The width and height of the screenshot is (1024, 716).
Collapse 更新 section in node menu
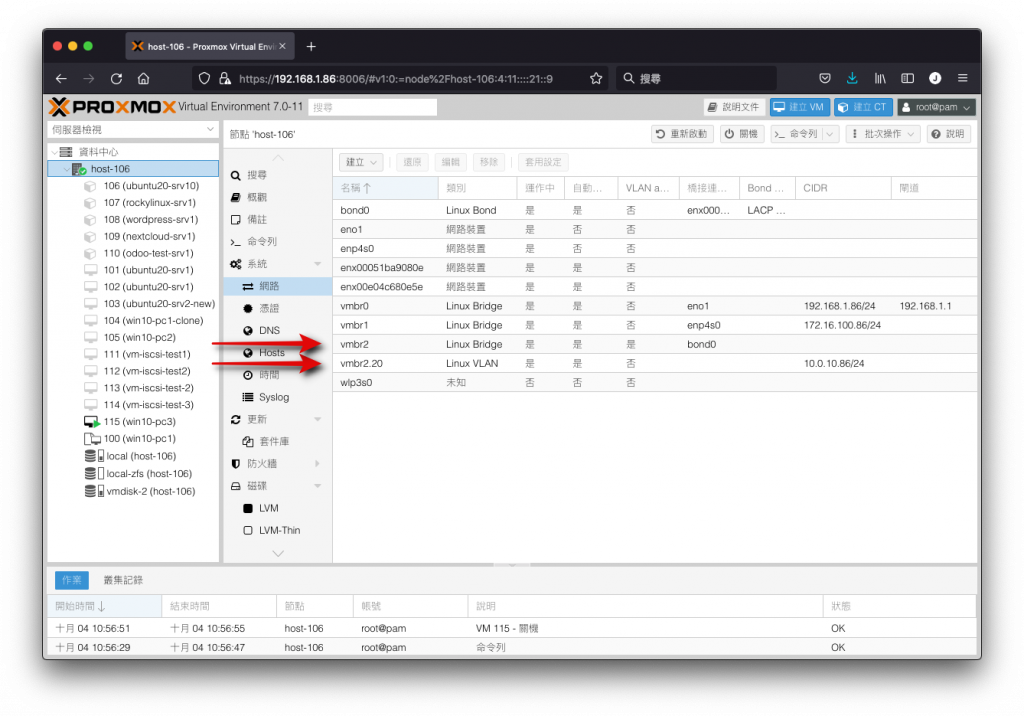[317, 419]
